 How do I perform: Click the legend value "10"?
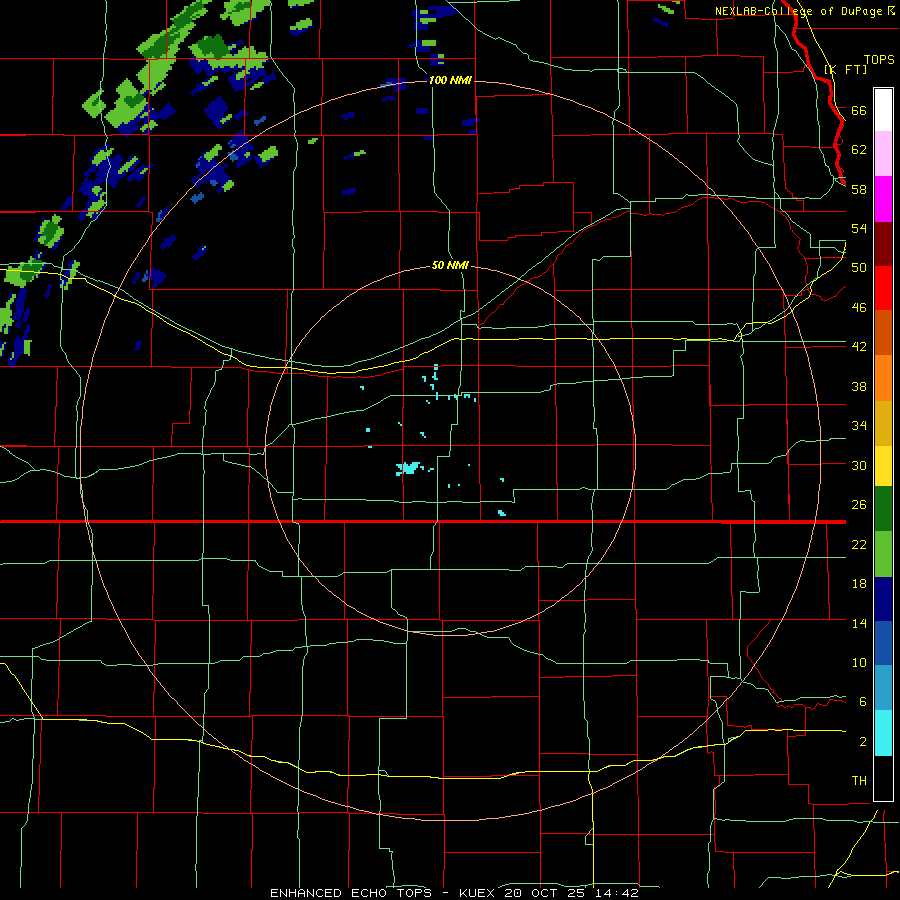click(859, 662)
